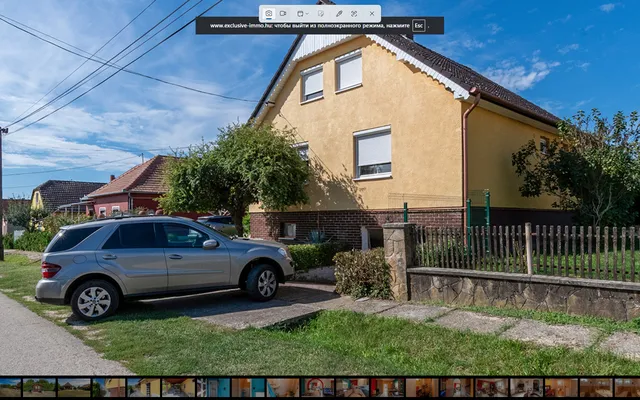Open sixth thumbnail showing the covered terrace

tap(178, 388)
